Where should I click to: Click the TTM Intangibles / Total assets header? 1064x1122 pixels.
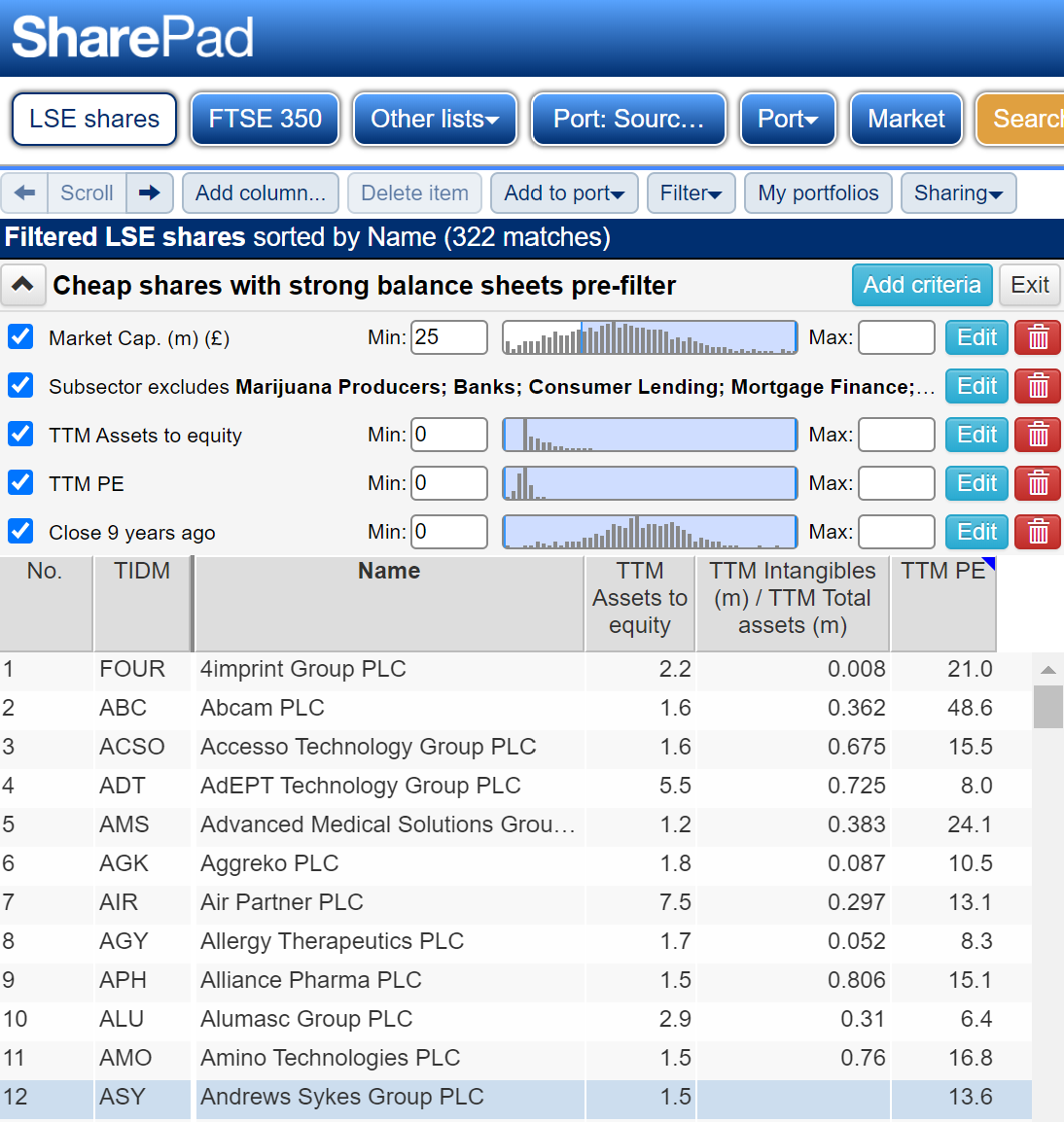coord(793,604)
